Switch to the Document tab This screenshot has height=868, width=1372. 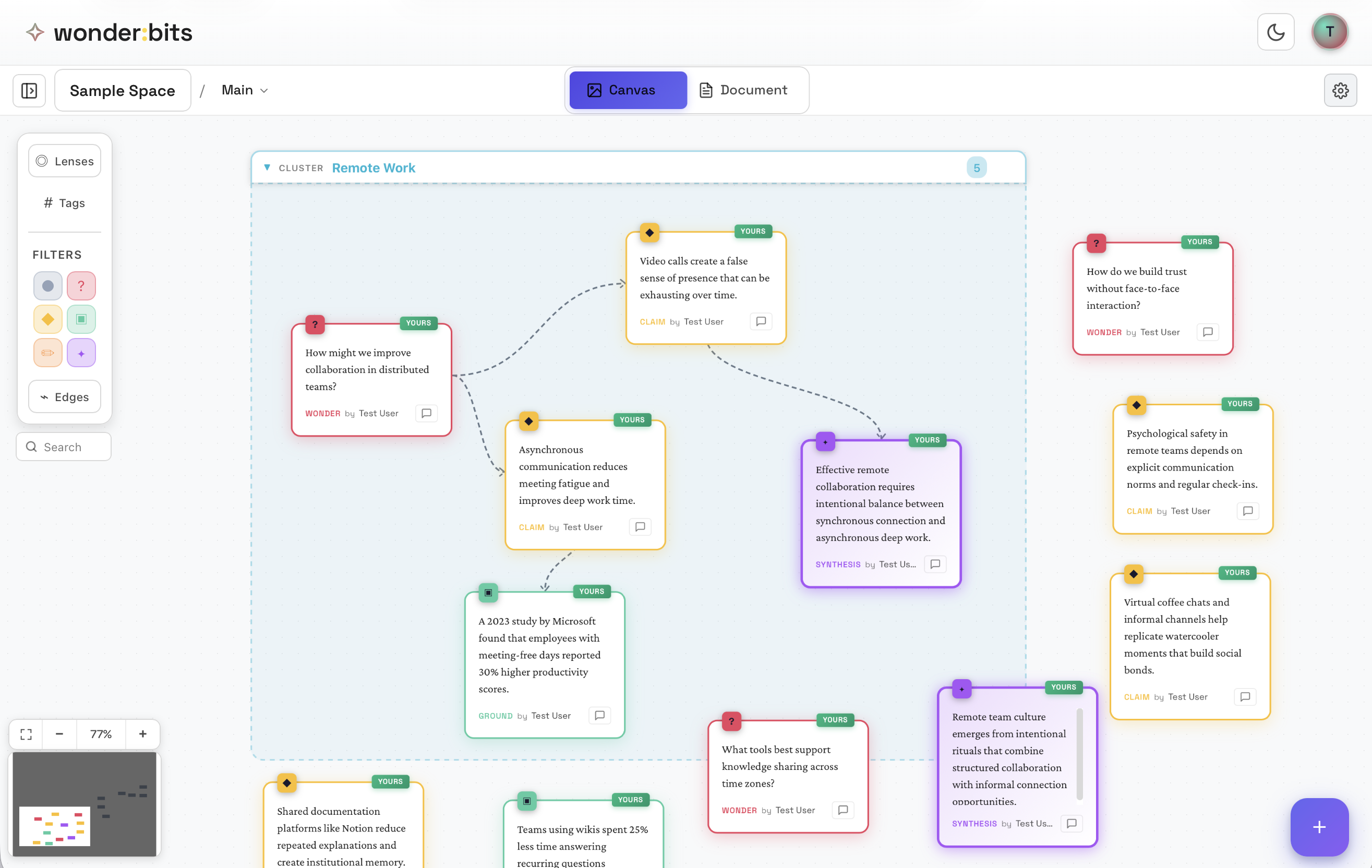(x=743, y=90)
